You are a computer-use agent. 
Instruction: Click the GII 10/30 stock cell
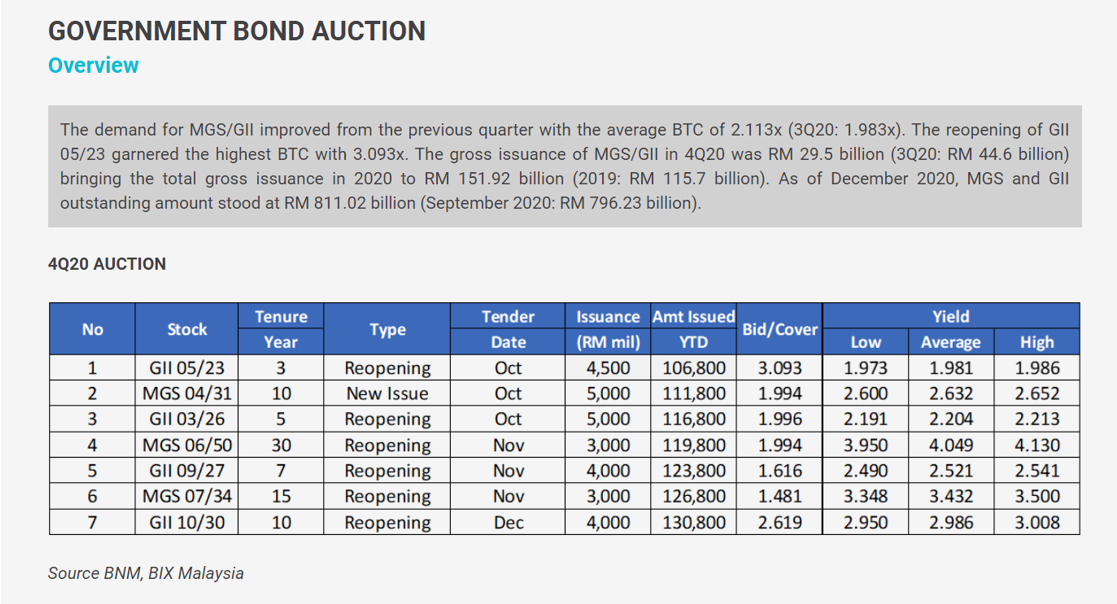[x=187, y=522]
